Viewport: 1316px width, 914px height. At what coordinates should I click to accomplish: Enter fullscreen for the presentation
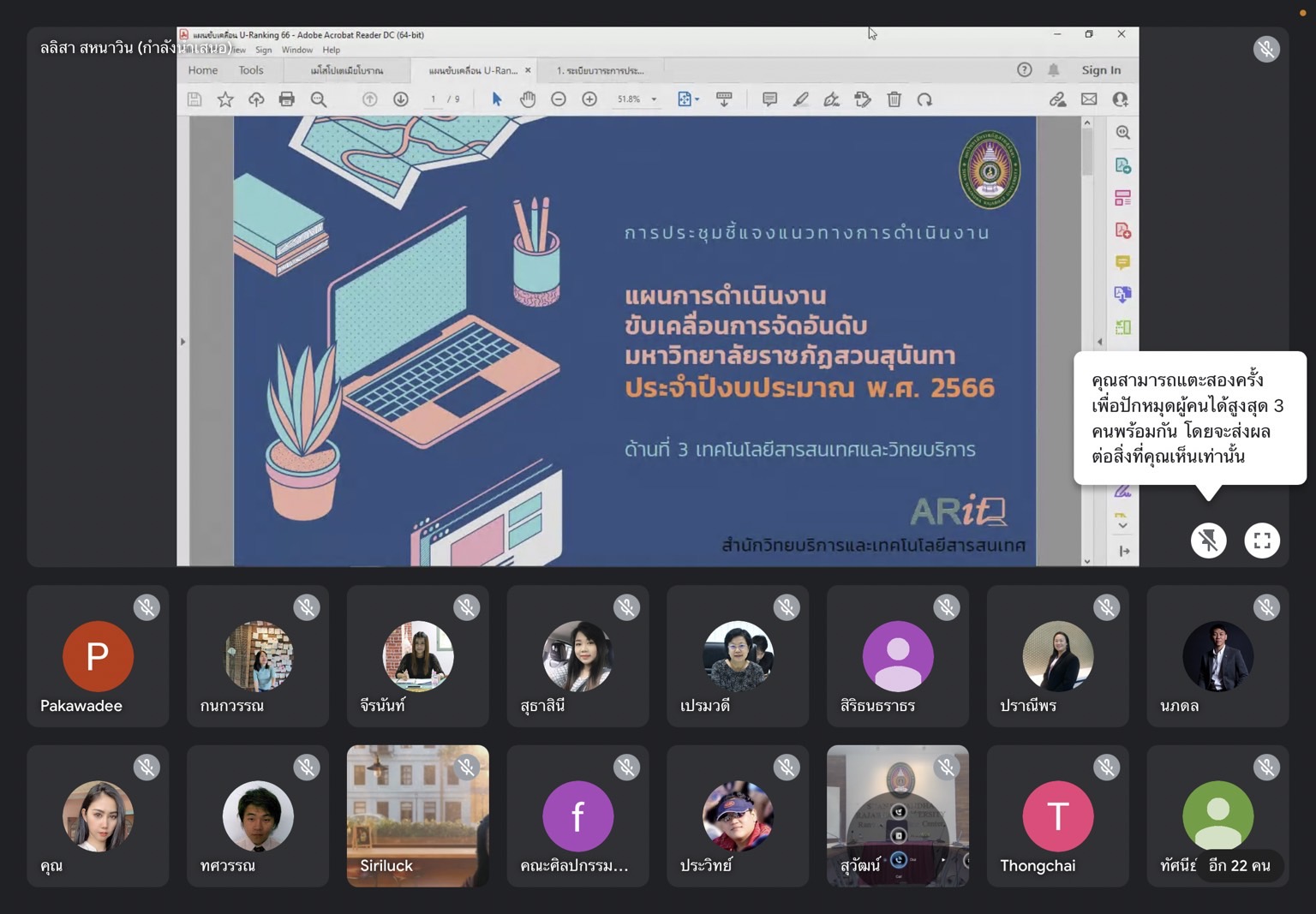pyautogui.click(x=1261, y=541)
